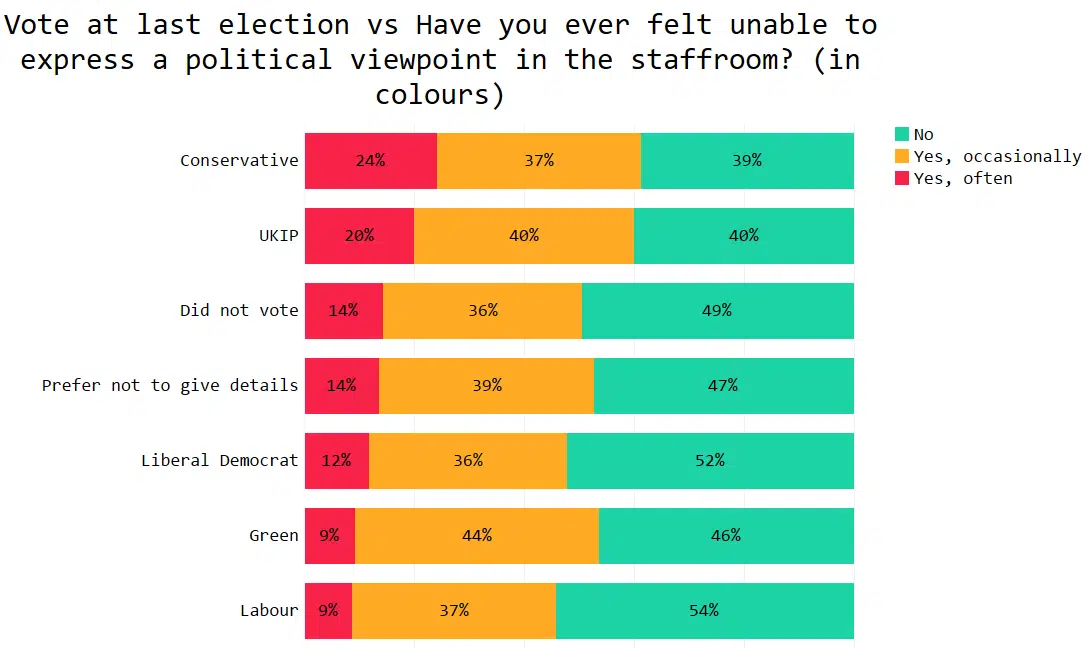The width and height of the screenshot is (1087, 648).
Task: Click the "Prefer not to give details" label
Action: pyautogui.click(x=170, y=385)
